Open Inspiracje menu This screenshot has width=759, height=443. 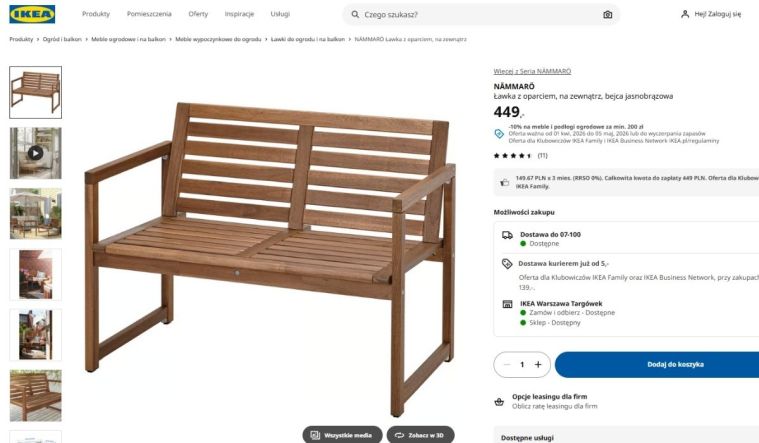pos(239,14)
